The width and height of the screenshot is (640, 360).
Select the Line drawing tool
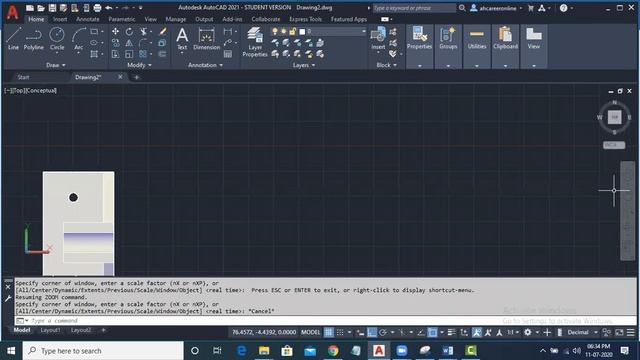(13, 39)
